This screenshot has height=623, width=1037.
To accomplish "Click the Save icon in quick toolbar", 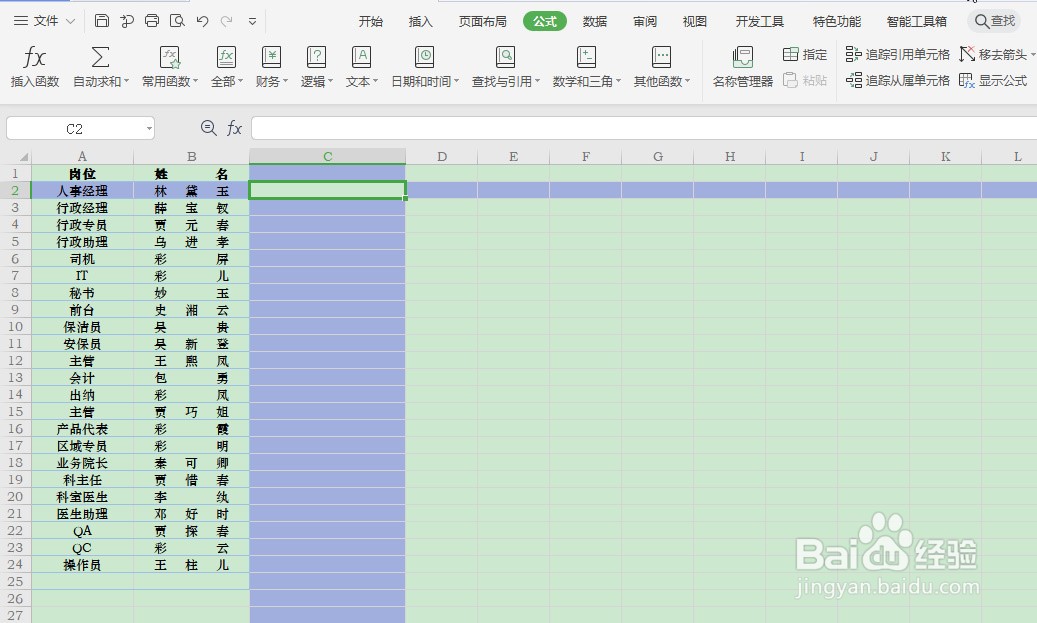I will tap(102, 21).
